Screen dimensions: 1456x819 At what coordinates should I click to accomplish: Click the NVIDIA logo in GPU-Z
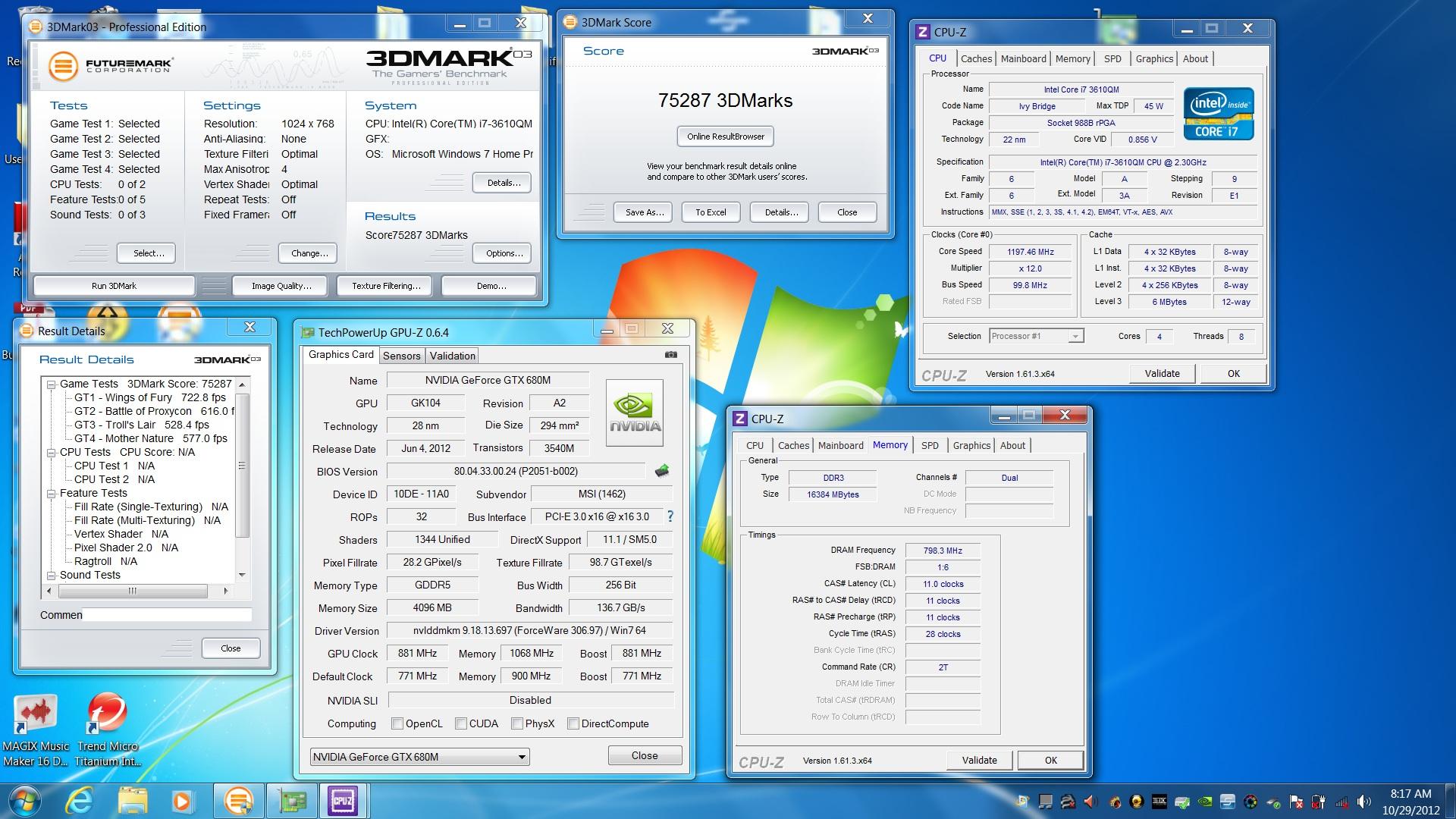click(635, 413)
